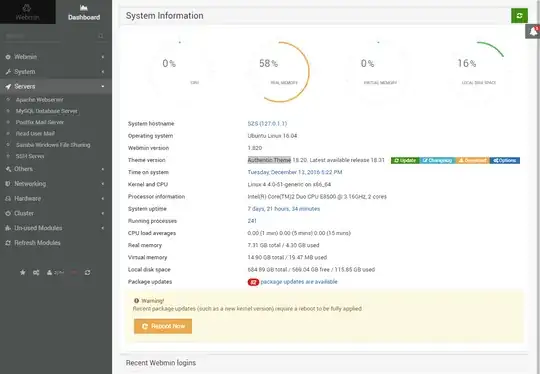Click the running processes count 241
This screenshot has width=540, height=374.
tap(252, 221)
